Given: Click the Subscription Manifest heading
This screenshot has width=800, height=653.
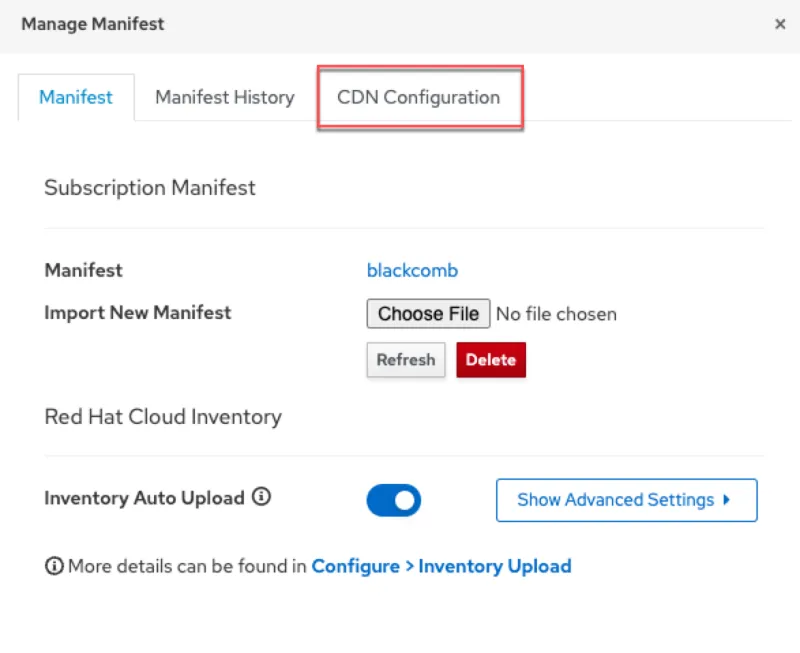Looking at the screenshot, I should pyautogui.click(x=150, y=187).
